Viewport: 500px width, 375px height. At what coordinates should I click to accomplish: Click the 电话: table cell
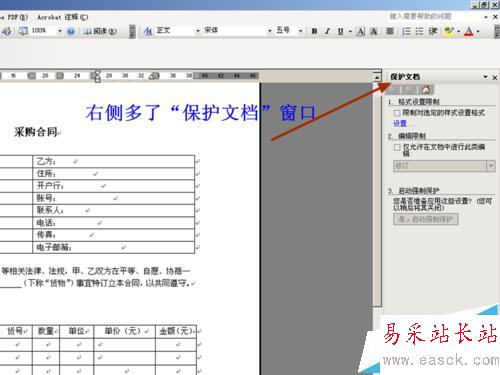pos(113,223)
